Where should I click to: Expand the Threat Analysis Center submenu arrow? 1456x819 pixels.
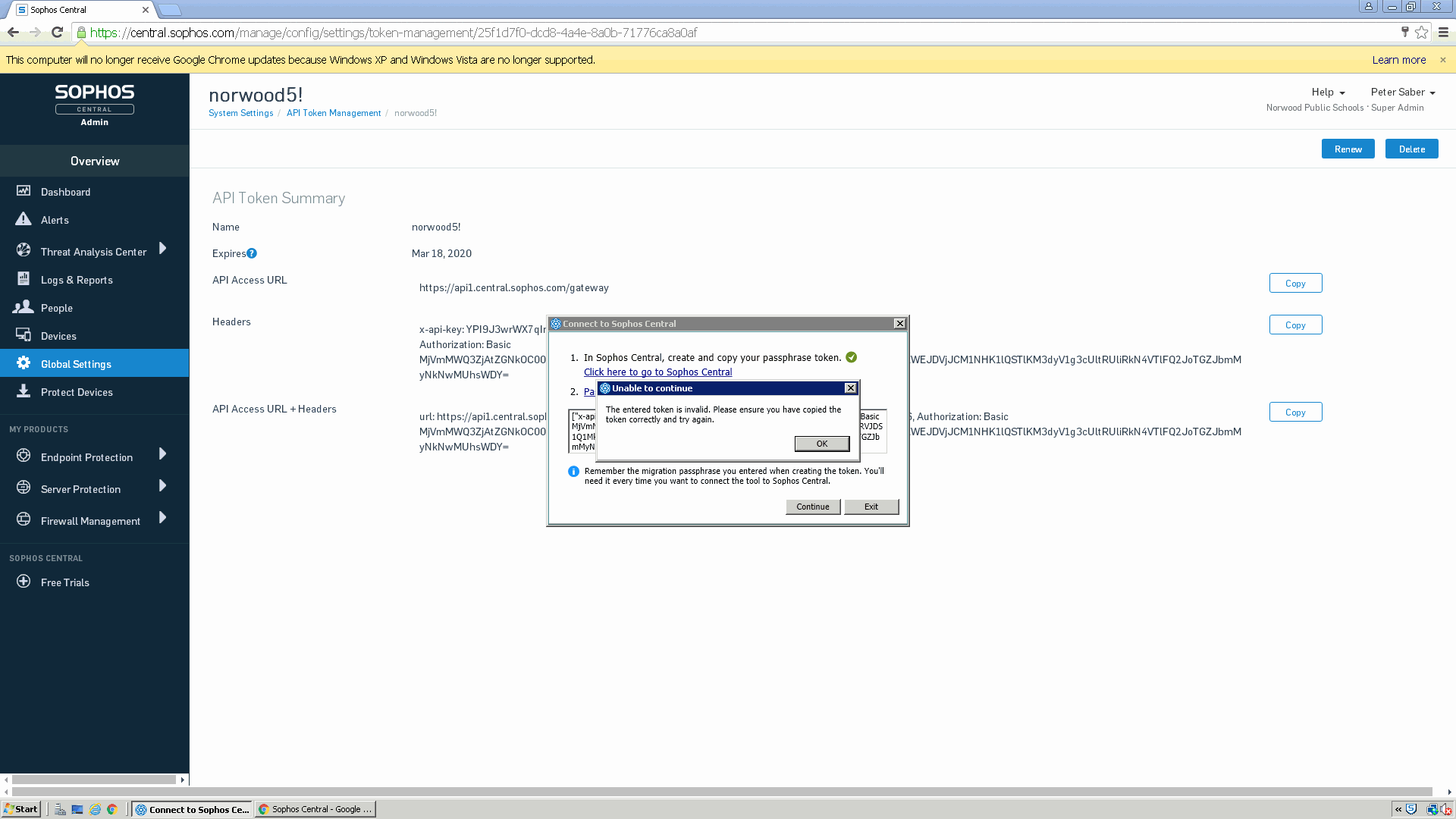tap(162, 249)
